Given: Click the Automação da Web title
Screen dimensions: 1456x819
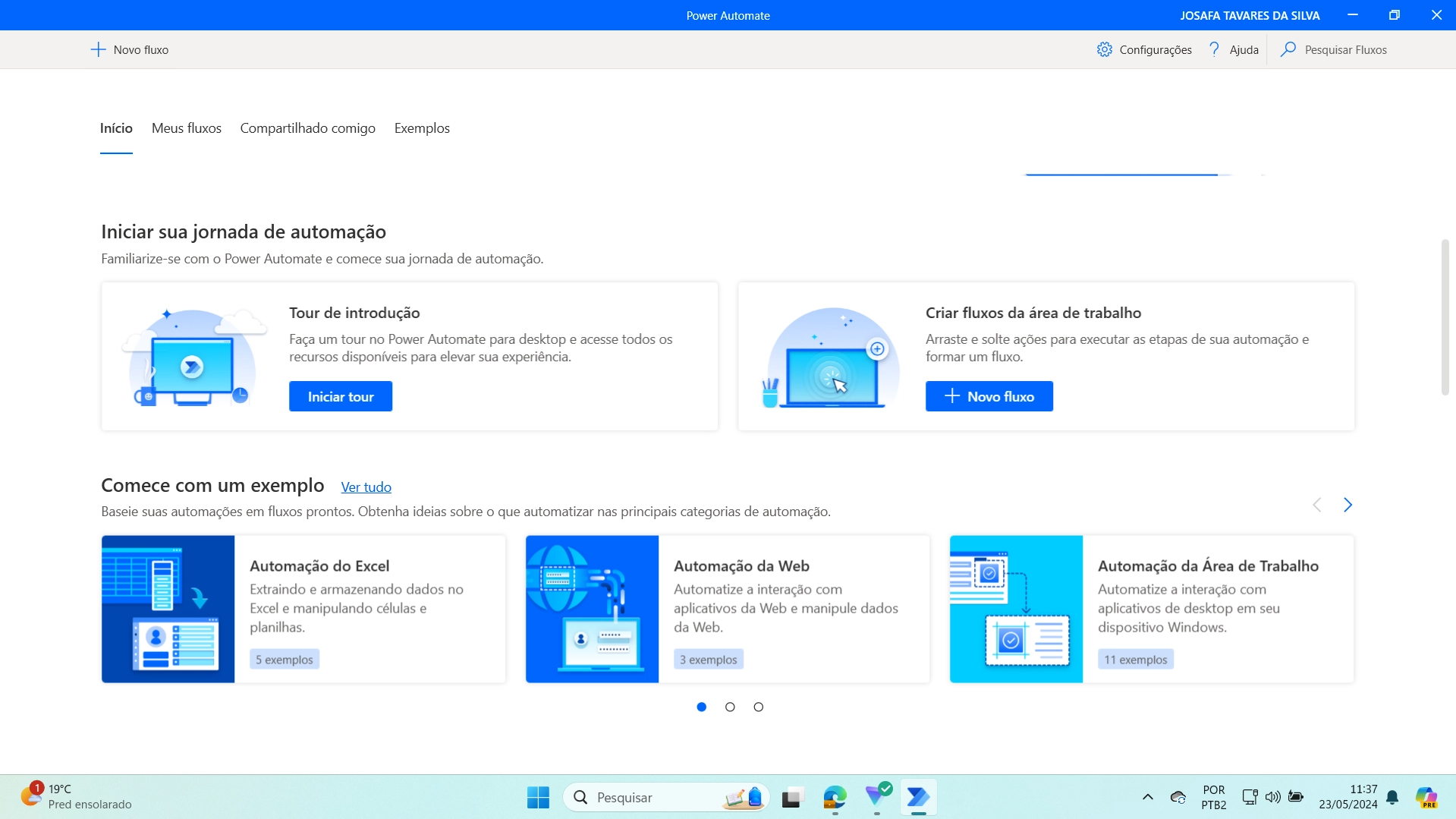Looking at the screenshot, I should pos(741,566).
